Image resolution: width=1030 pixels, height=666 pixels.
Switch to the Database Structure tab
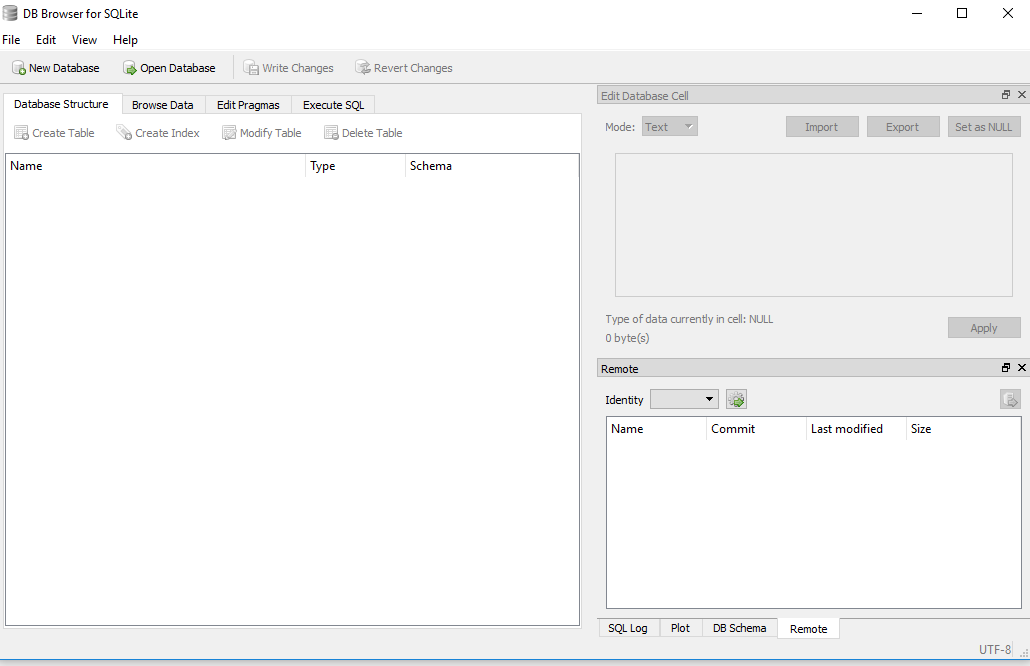tap(62, 104)
